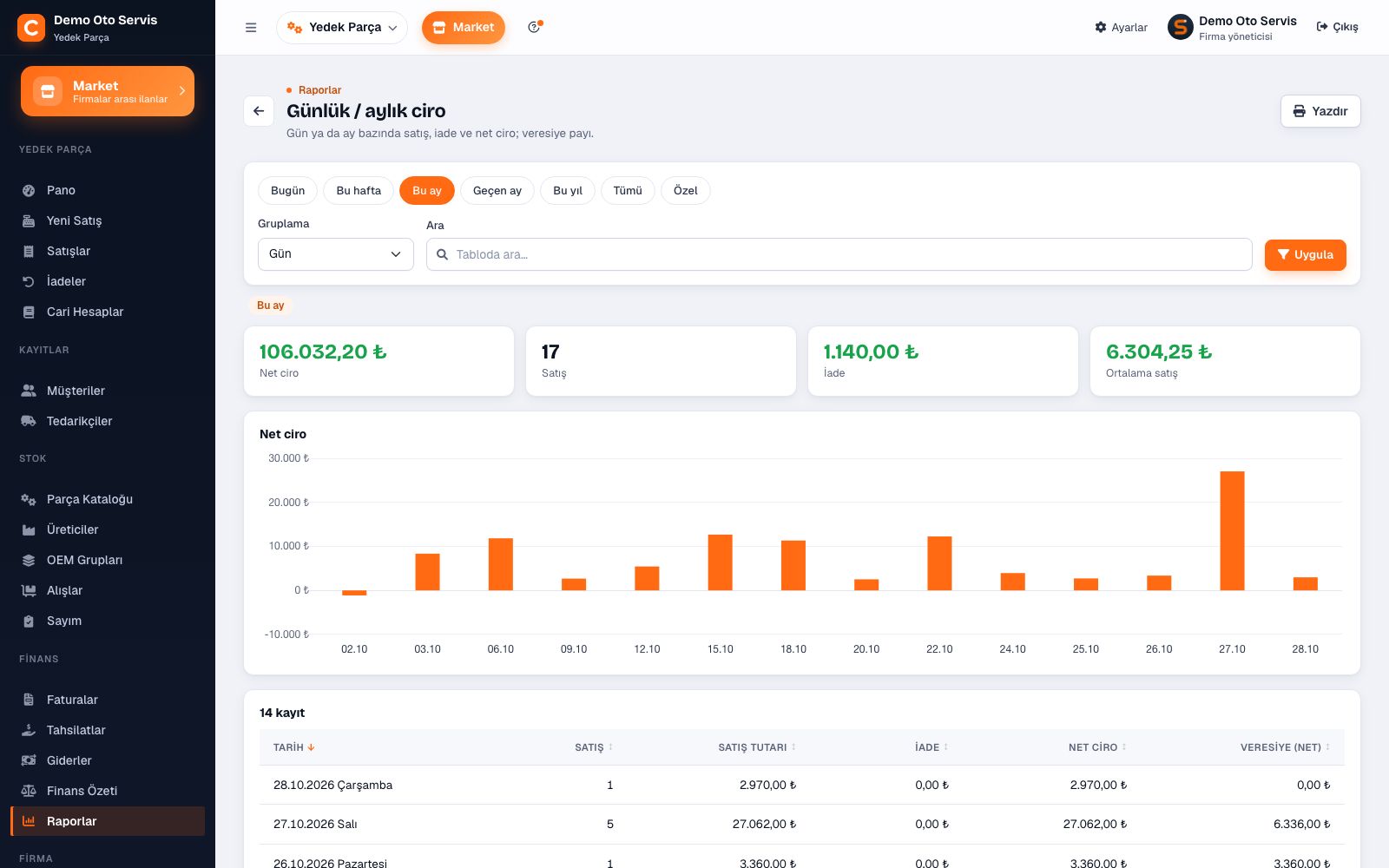This screenshot has height=868, width=1389.
Task: Open Satışlar in the sidebar
Action: [x=108, y=251]
